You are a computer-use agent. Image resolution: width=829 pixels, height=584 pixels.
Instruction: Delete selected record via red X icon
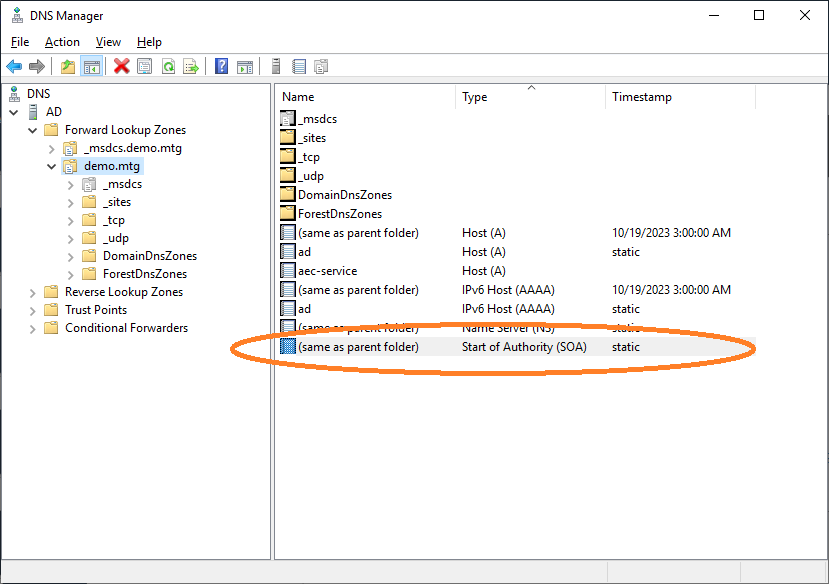point(120,67)
